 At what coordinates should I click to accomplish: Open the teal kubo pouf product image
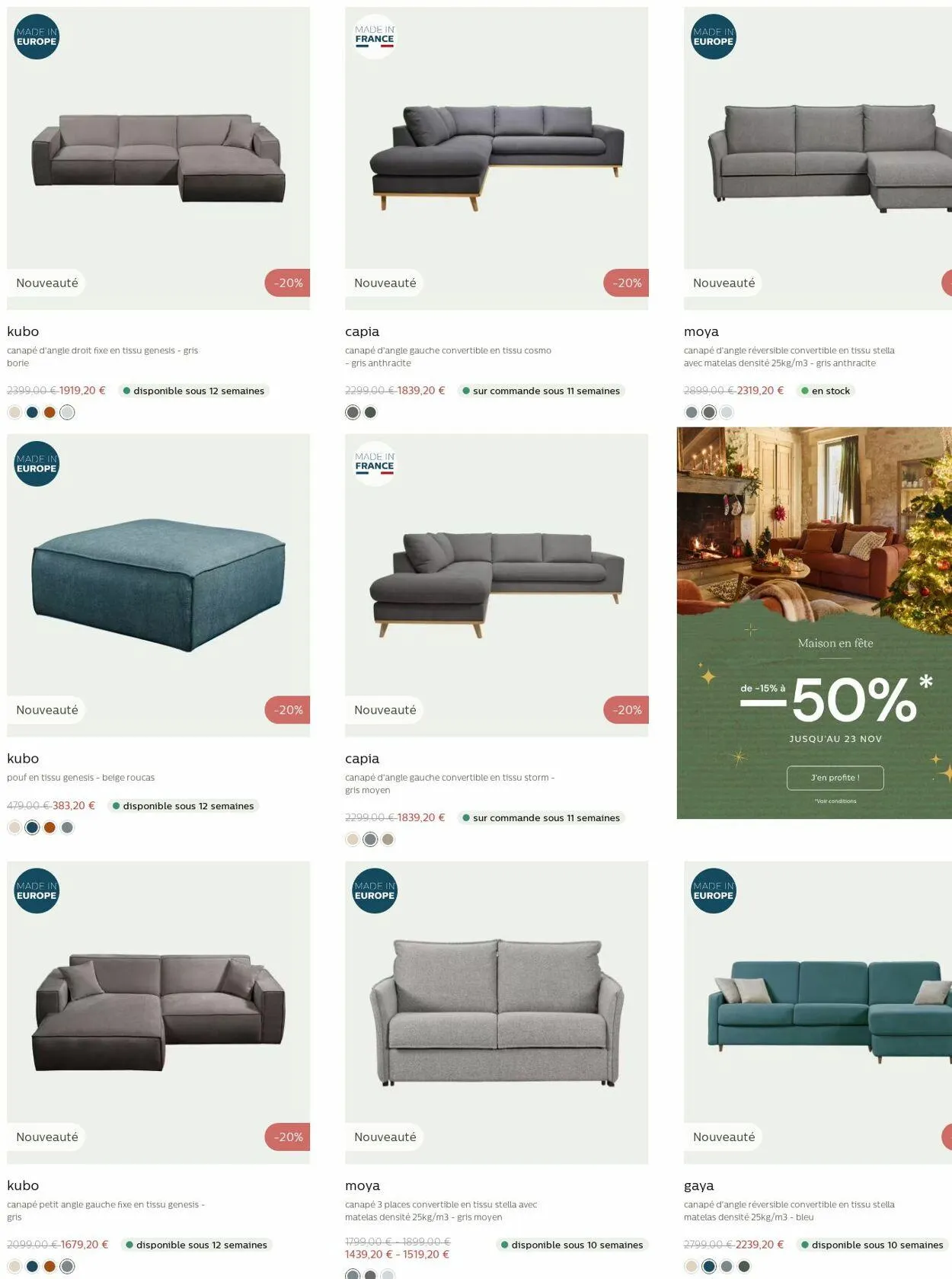pos(158,585)
